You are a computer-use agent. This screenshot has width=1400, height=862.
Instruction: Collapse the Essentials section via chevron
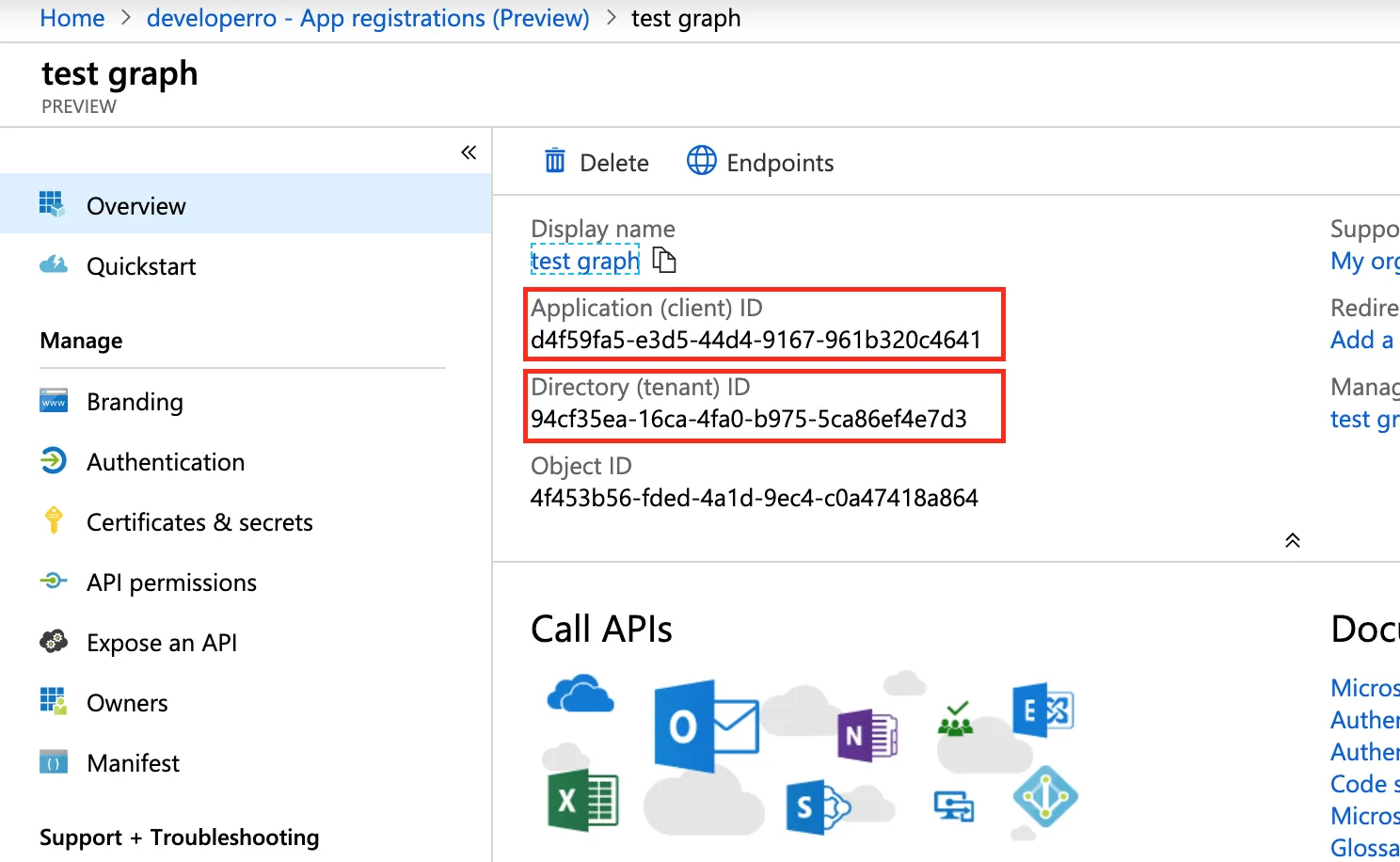point(1292,540)
